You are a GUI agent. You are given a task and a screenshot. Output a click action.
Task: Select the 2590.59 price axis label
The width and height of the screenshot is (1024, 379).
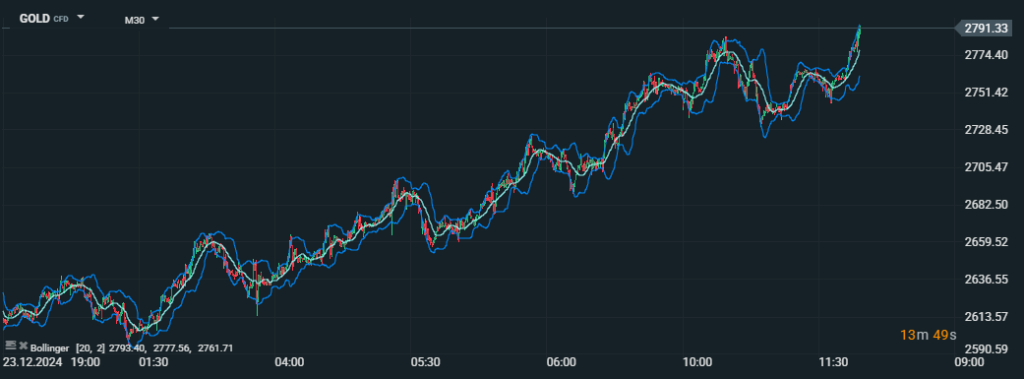point(985,349)
